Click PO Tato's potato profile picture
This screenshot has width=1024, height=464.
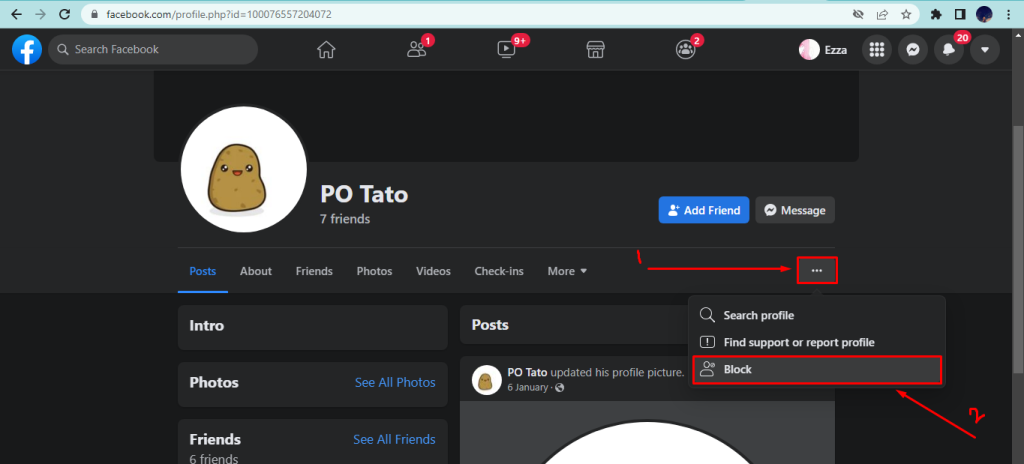pyautogui.click(x=244, y=169)
